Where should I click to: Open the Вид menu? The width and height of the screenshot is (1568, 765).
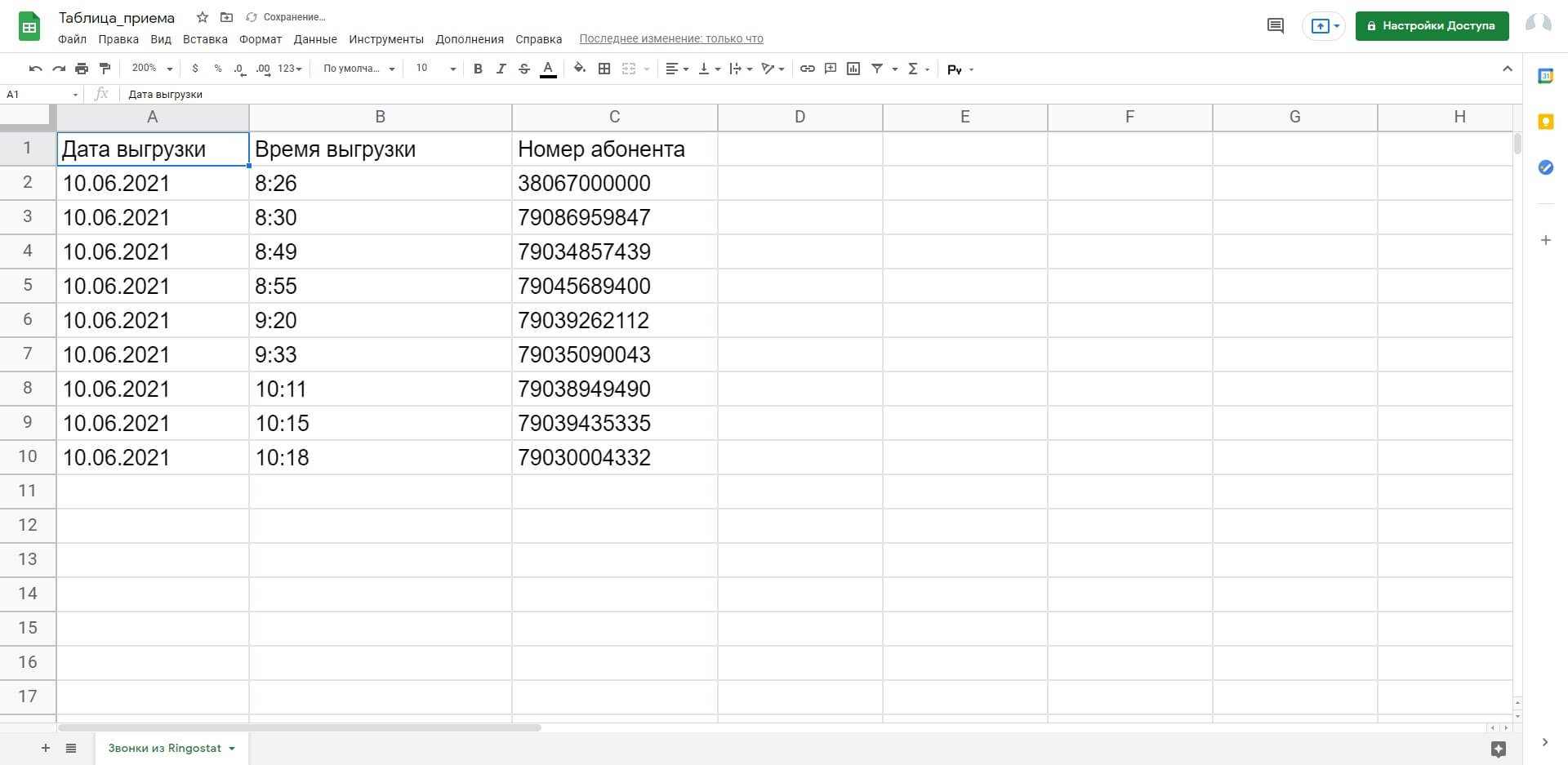point(161,39)
